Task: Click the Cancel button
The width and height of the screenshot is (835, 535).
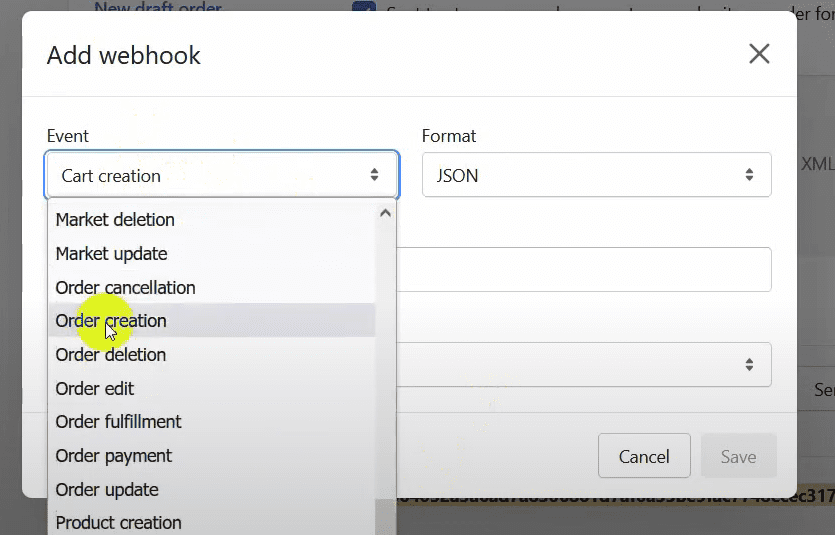Action: click(x=644, y=457)
